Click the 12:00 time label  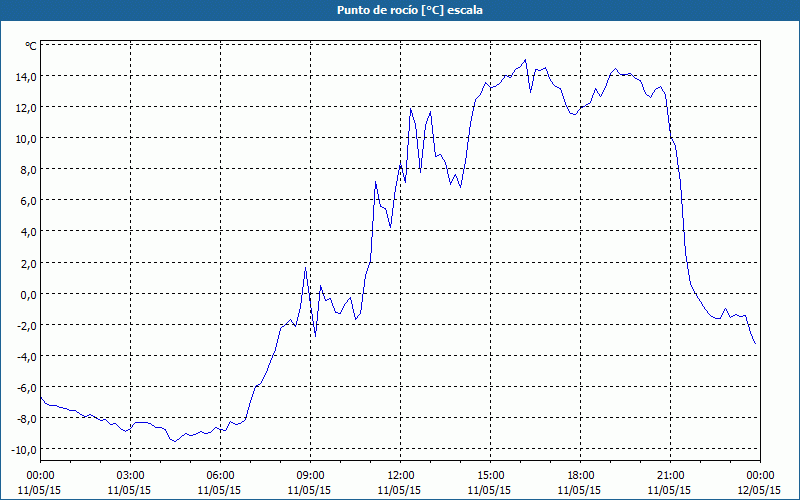pyautogui.click(x=401, y=476)
